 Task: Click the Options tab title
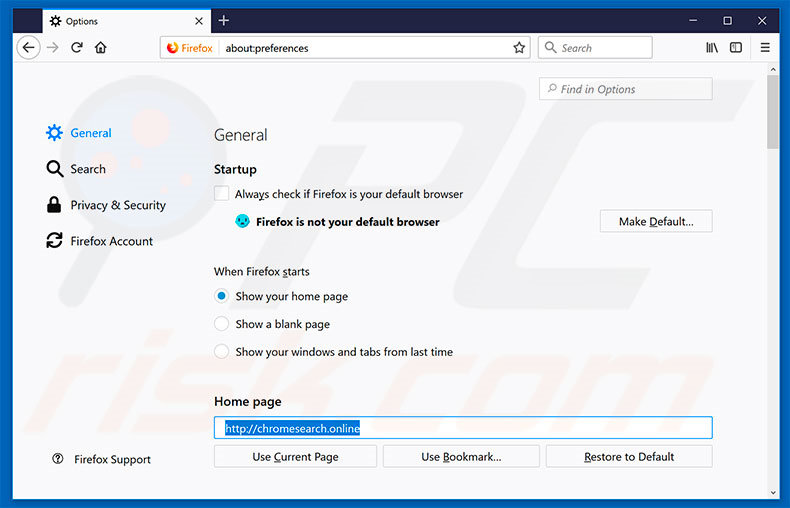(82, 21)
